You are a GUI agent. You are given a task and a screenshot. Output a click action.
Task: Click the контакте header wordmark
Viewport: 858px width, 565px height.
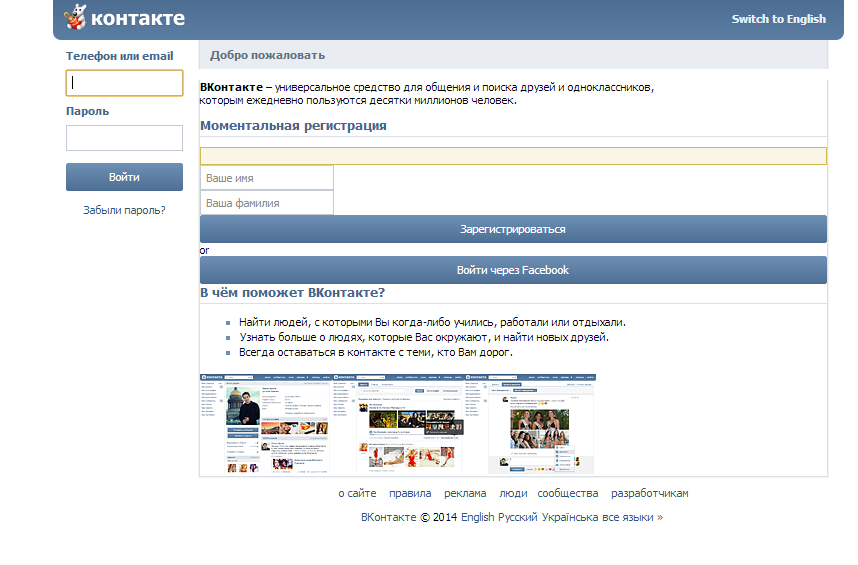click(138, 18)
